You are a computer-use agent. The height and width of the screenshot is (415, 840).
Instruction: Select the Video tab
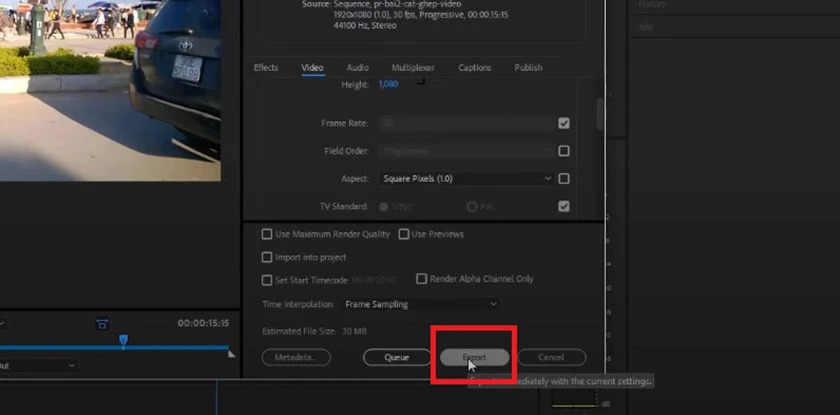(312, 67)
